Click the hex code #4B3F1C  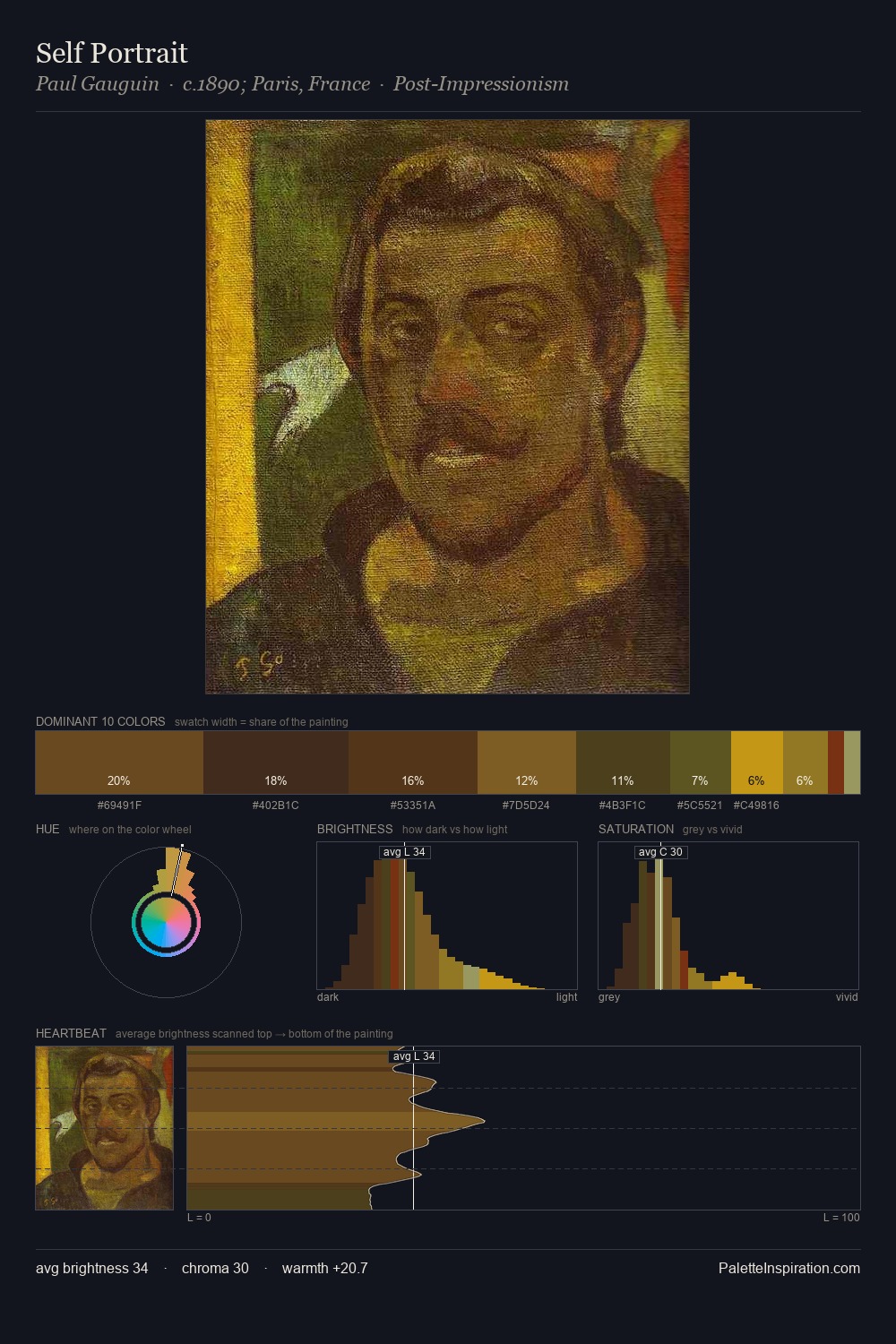coord(623,806)
